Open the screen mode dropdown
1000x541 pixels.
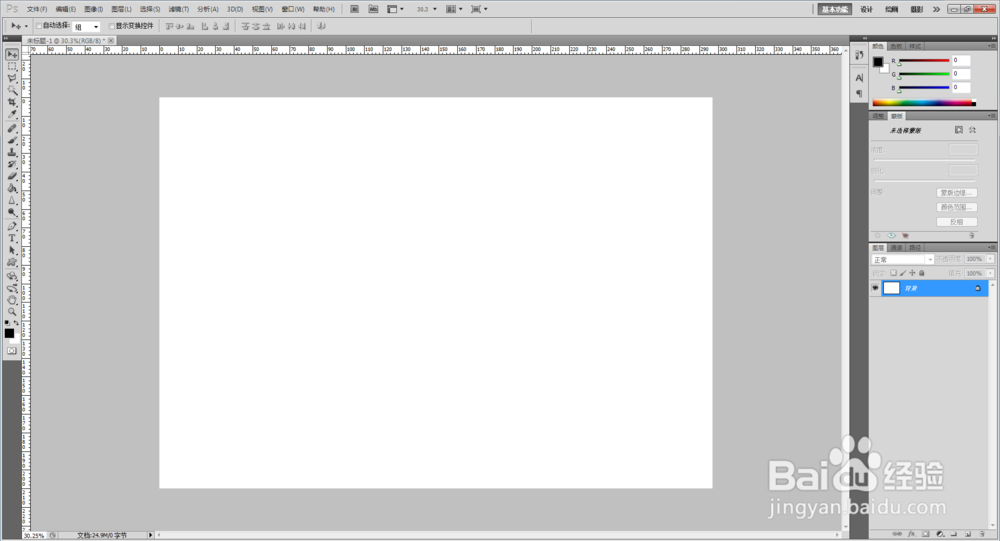click(479, 9)
